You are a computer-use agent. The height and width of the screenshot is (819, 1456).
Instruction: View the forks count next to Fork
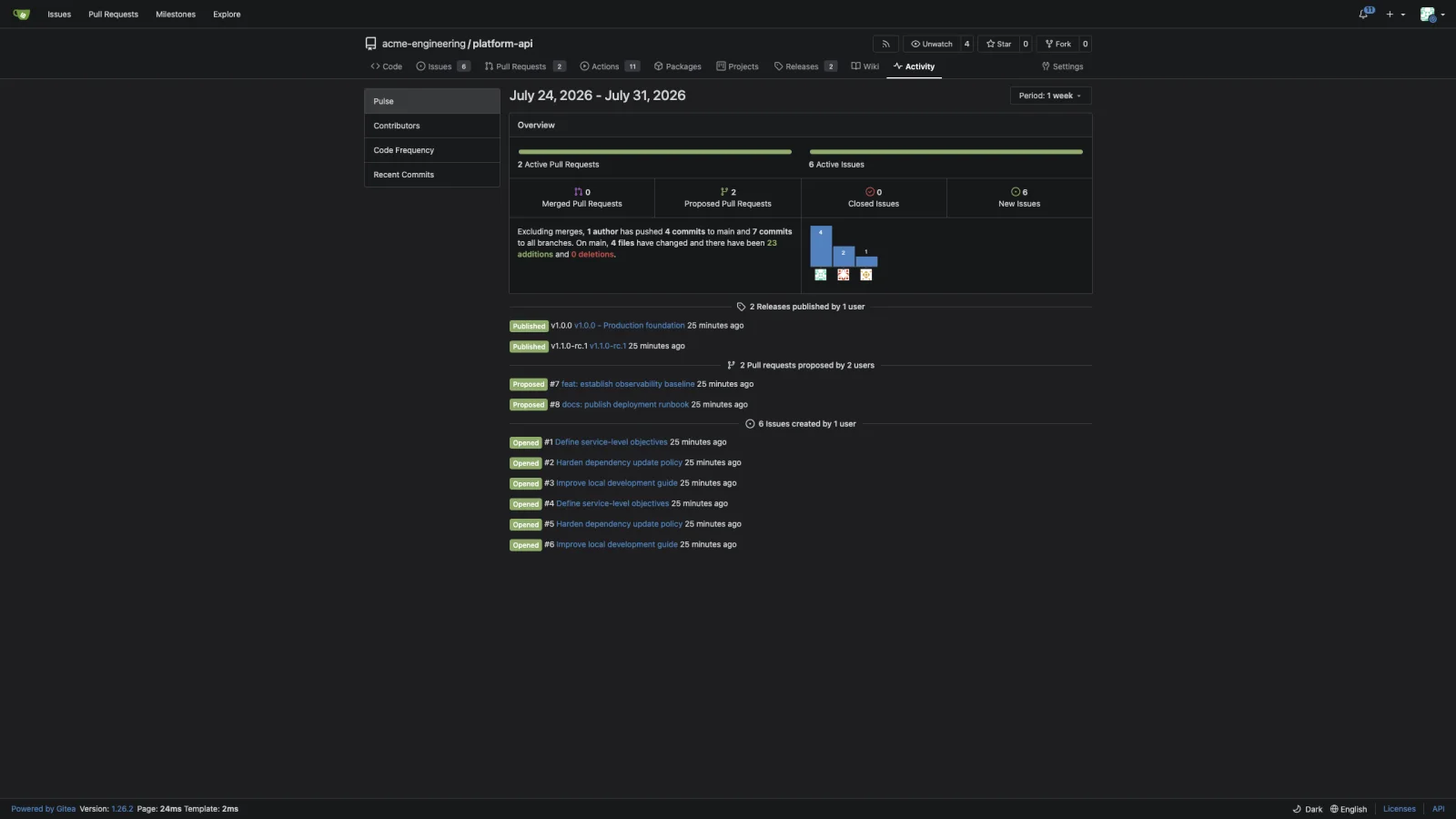pyautogui.click(x=1085, y=44)
